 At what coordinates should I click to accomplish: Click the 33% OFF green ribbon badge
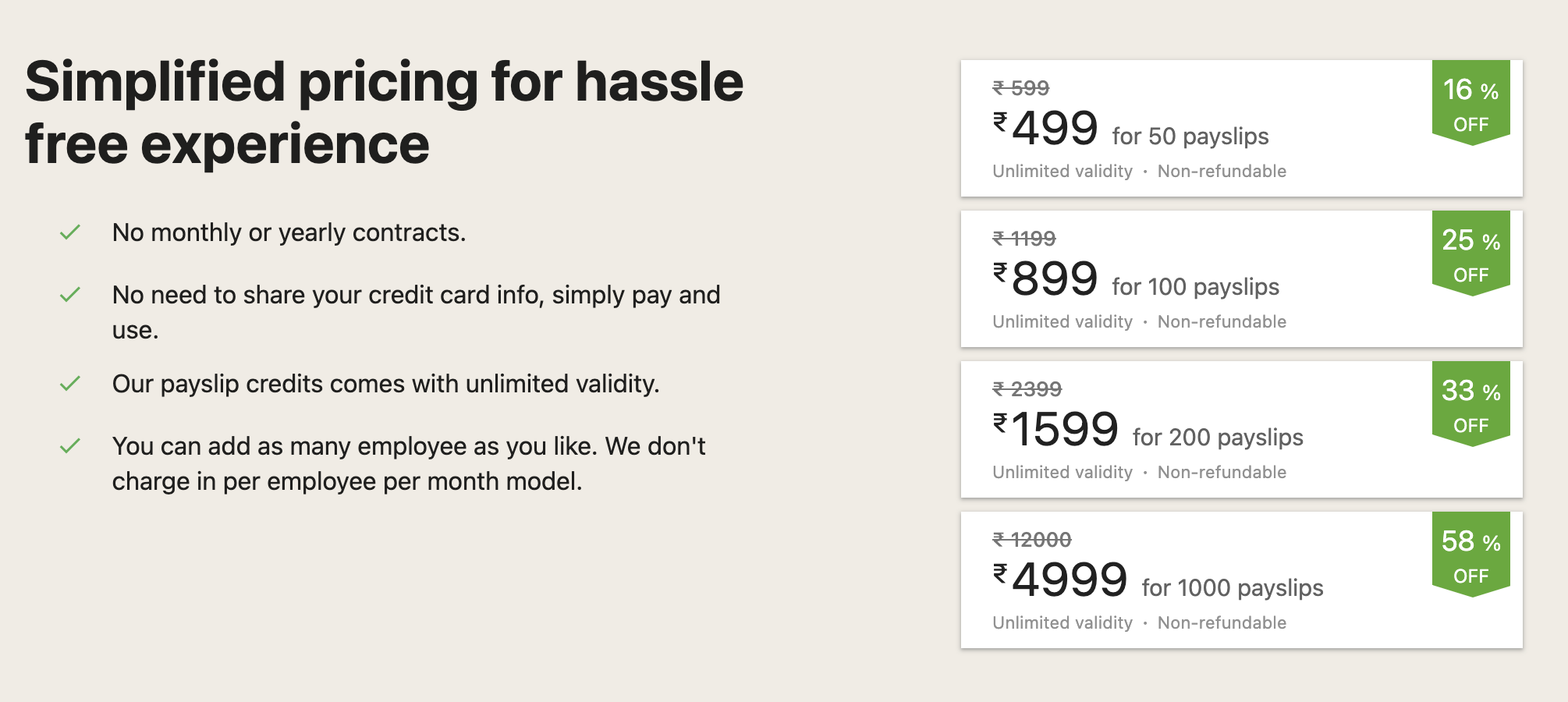(x=1471, y=403)
